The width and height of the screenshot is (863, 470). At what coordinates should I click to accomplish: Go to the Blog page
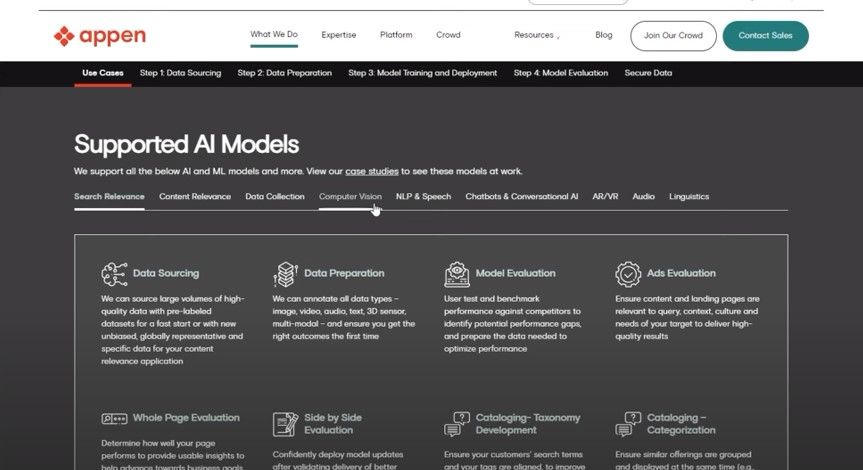tap(604, 35)
